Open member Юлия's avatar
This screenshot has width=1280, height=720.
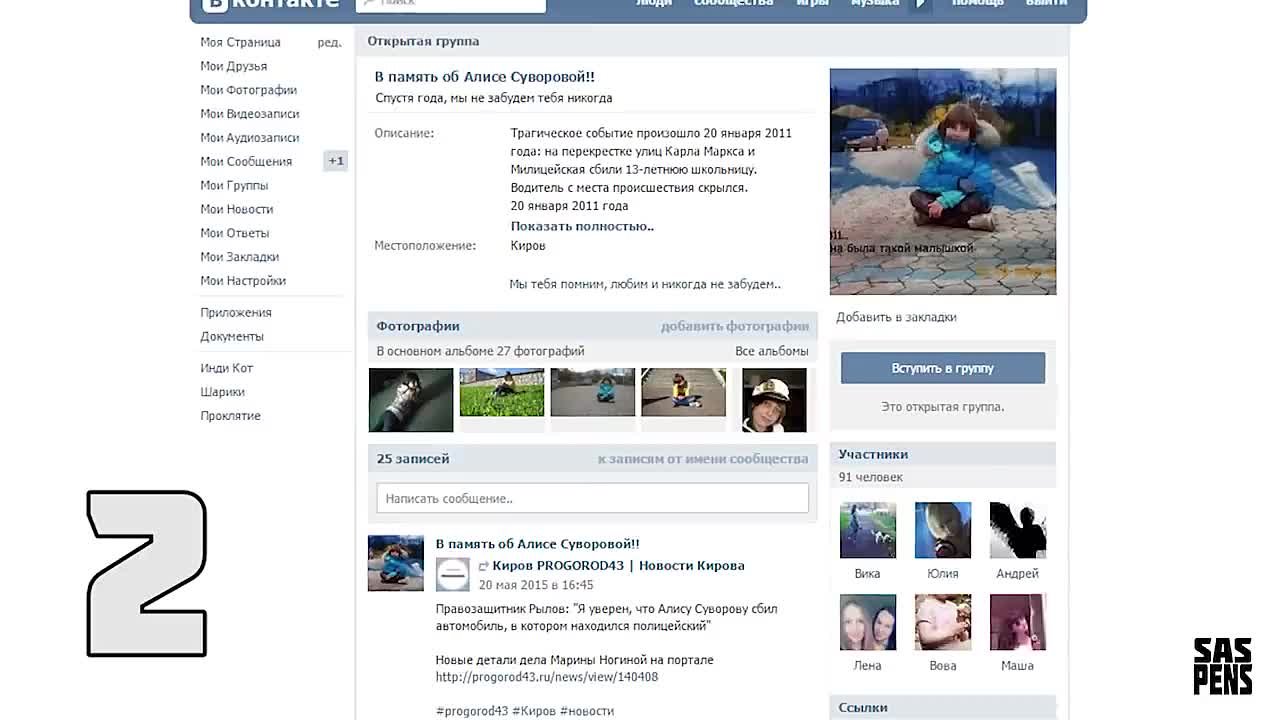click(x=942, y=530)
